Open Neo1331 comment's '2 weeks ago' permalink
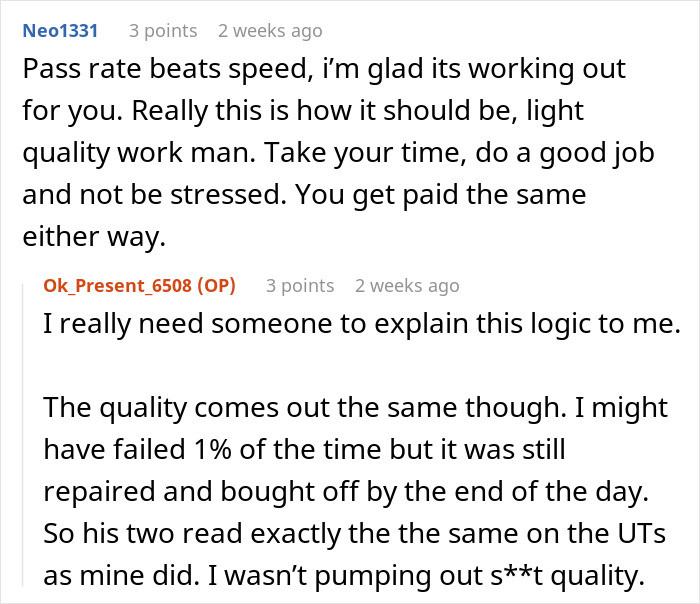Image resolution: width=700 pixels, height=604 pixels. [270, 31]
